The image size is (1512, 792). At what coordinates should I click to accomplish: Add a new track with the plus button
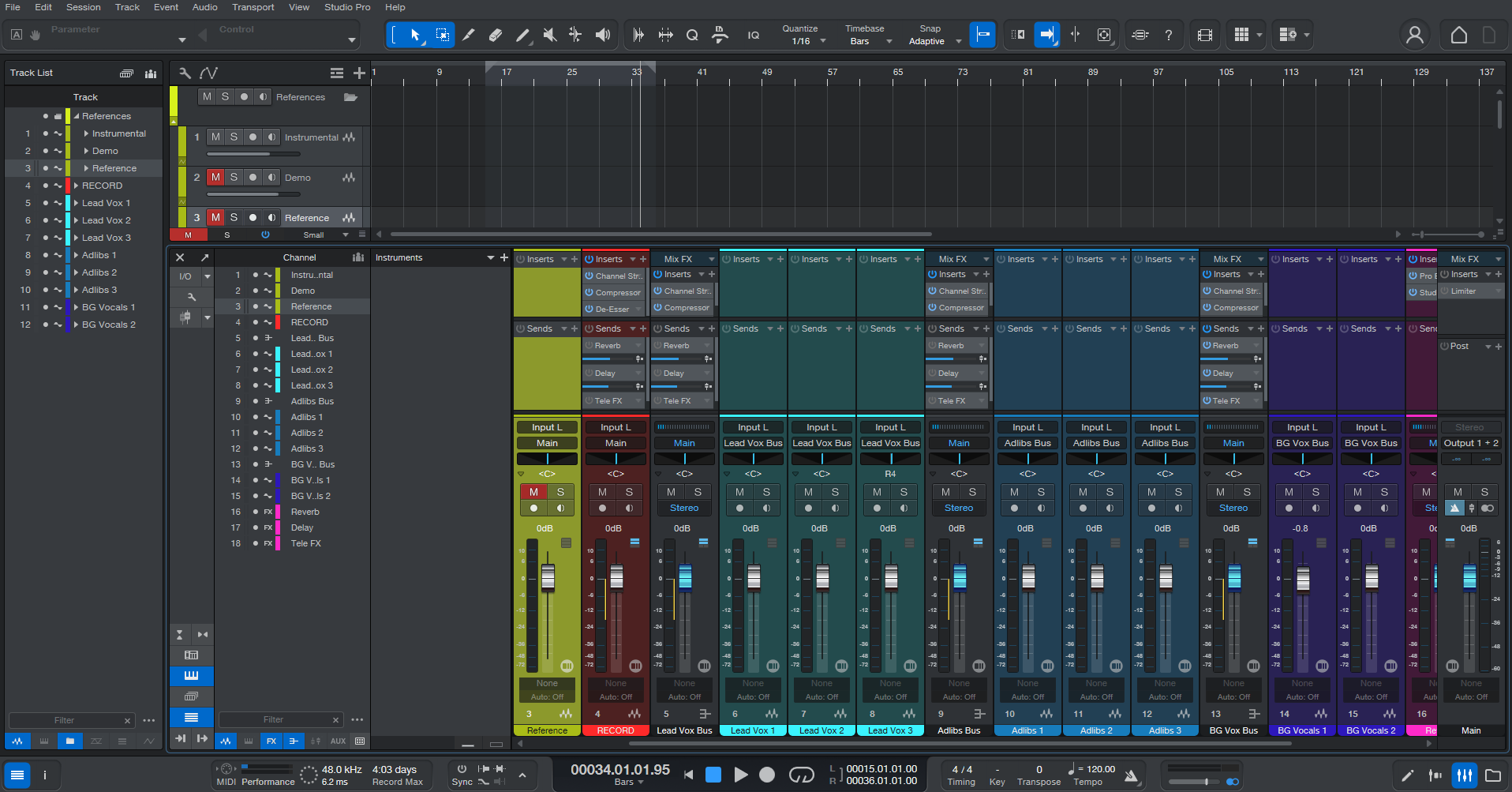click(360, 73)
